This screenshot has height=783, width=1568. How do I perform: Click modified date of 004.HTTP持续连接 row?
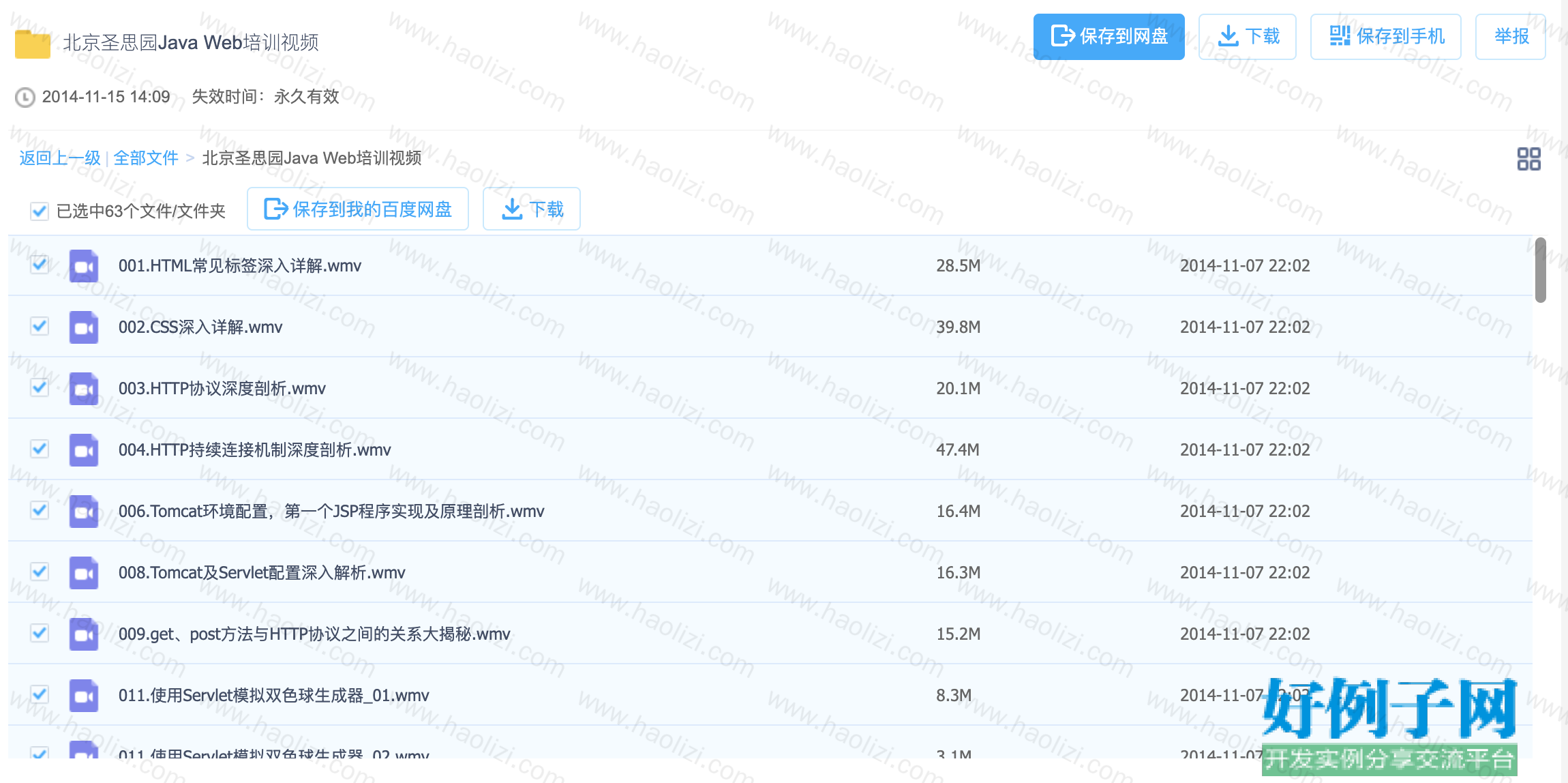1245,450
